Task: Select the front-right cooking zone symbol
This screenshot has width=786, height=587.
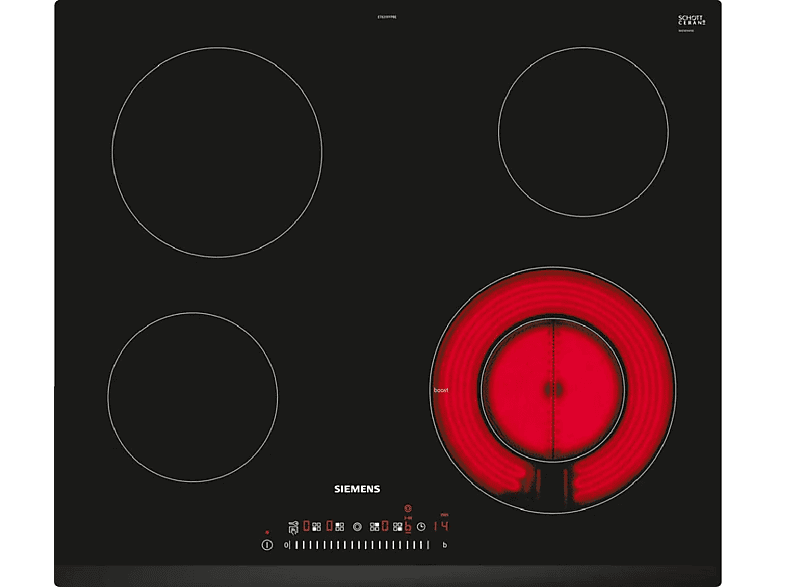Action: 398,527
